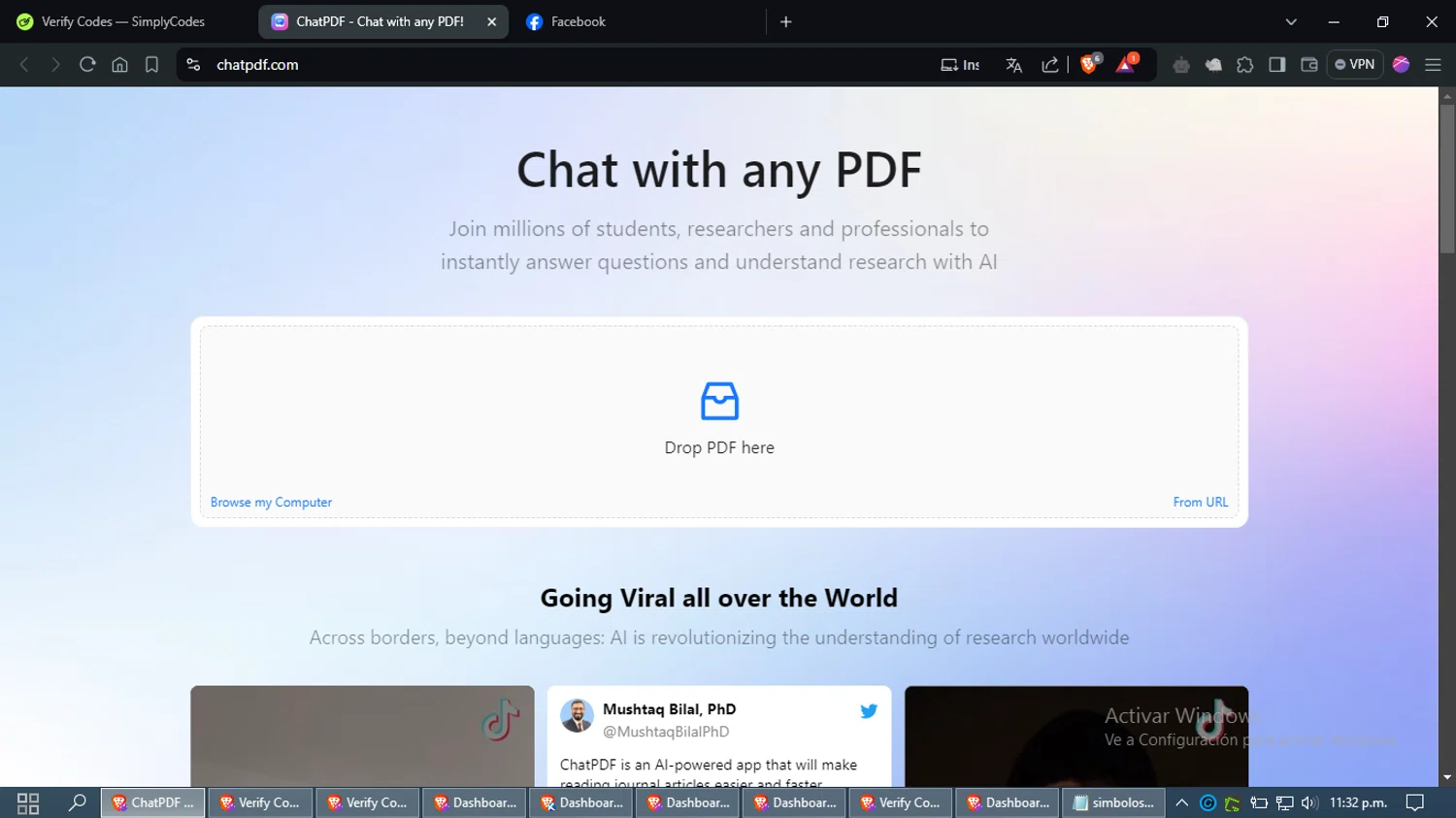Click the Chat with any PDF heading
The width and height of the screenshot is (1456, 818).
pyautogui.click(x=719, y=171)
